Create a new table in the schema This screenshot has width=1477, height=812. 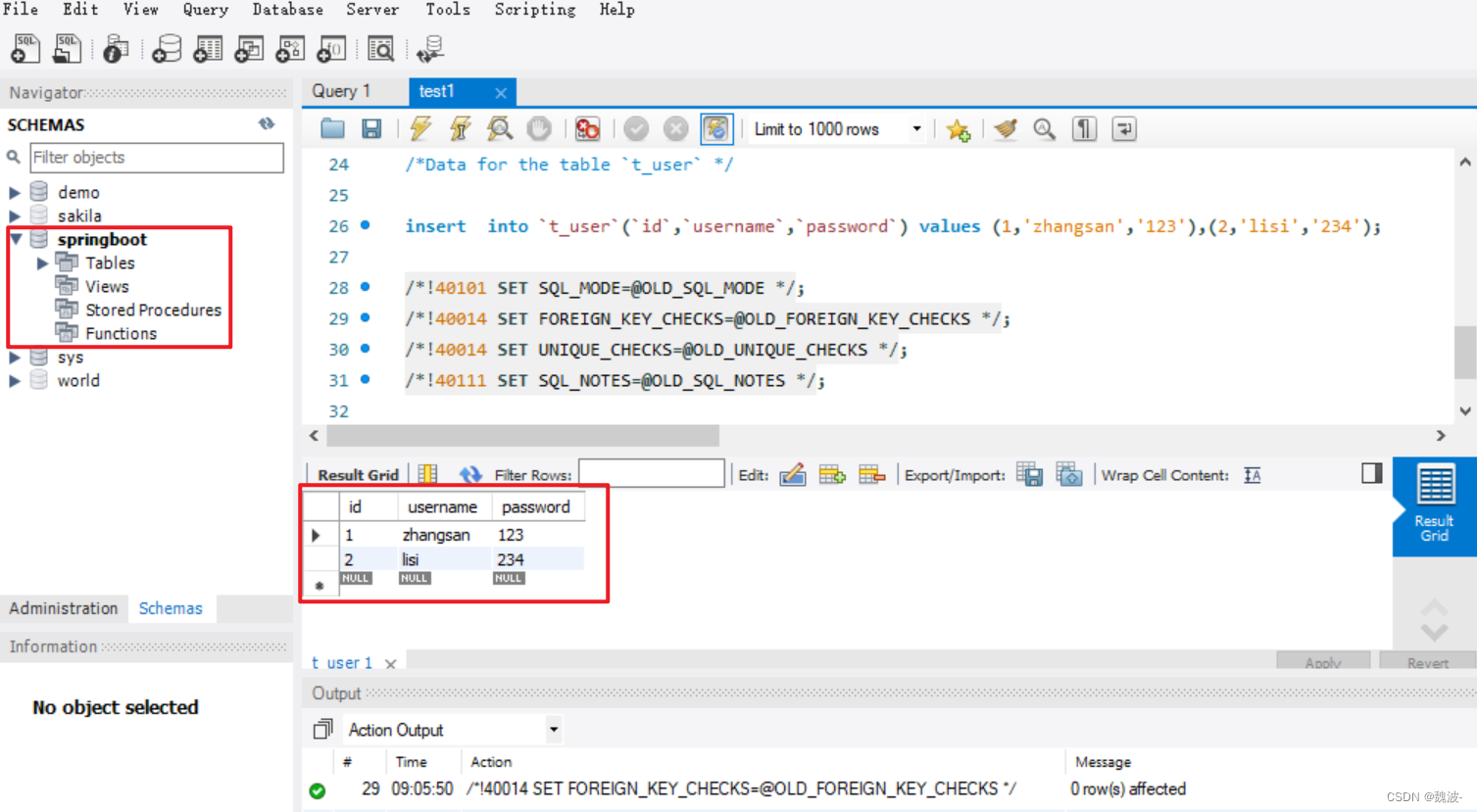pyautogui.click(x=207, y=47)
